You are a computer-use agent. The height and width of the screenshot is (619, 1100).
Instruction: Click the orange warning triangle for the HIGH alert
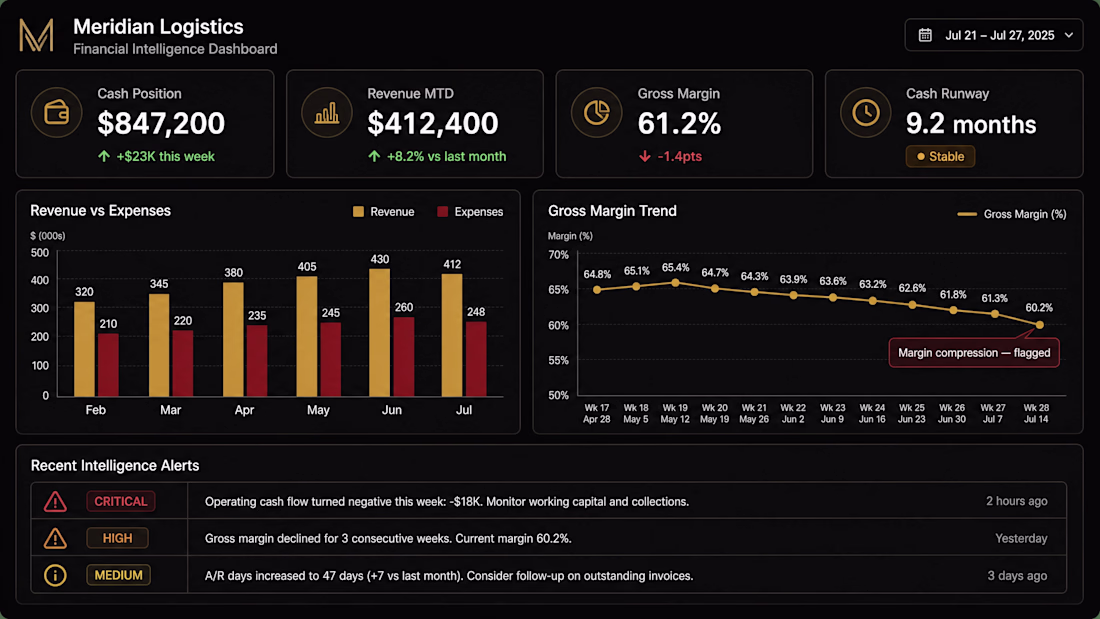click(x=55, y=538)
